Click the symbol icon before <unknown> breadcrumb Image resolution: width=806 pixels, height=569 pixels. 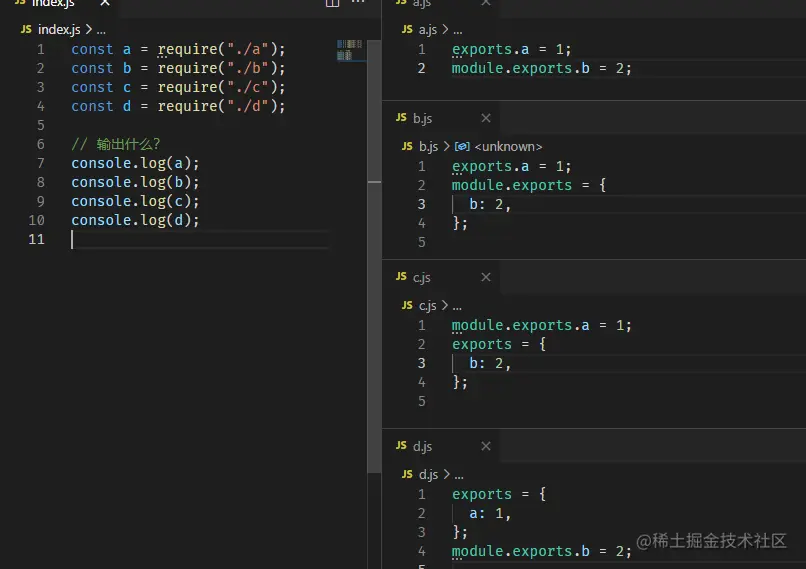[x=462, y=147]
